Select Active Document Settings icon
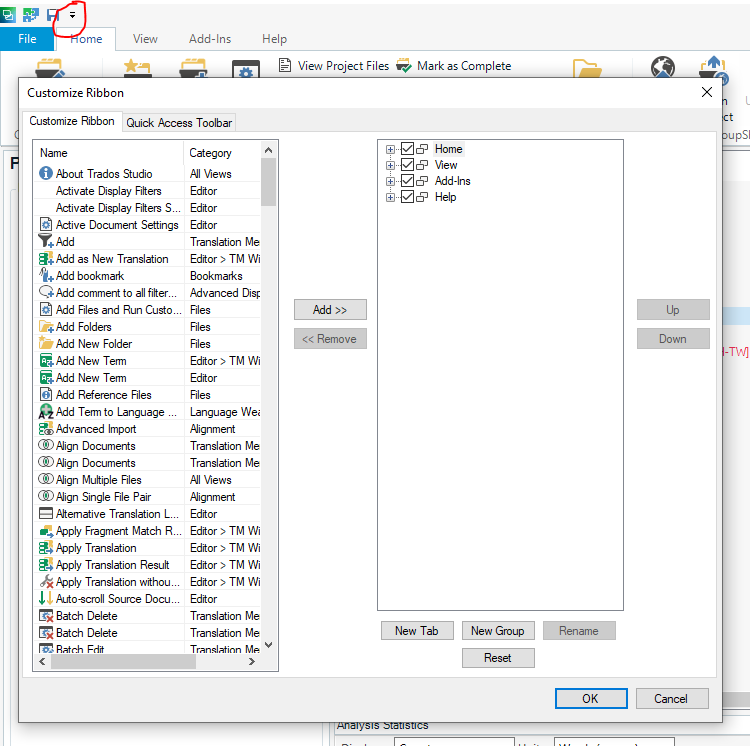Screen dimensions: 750x746 click(46, 224)
